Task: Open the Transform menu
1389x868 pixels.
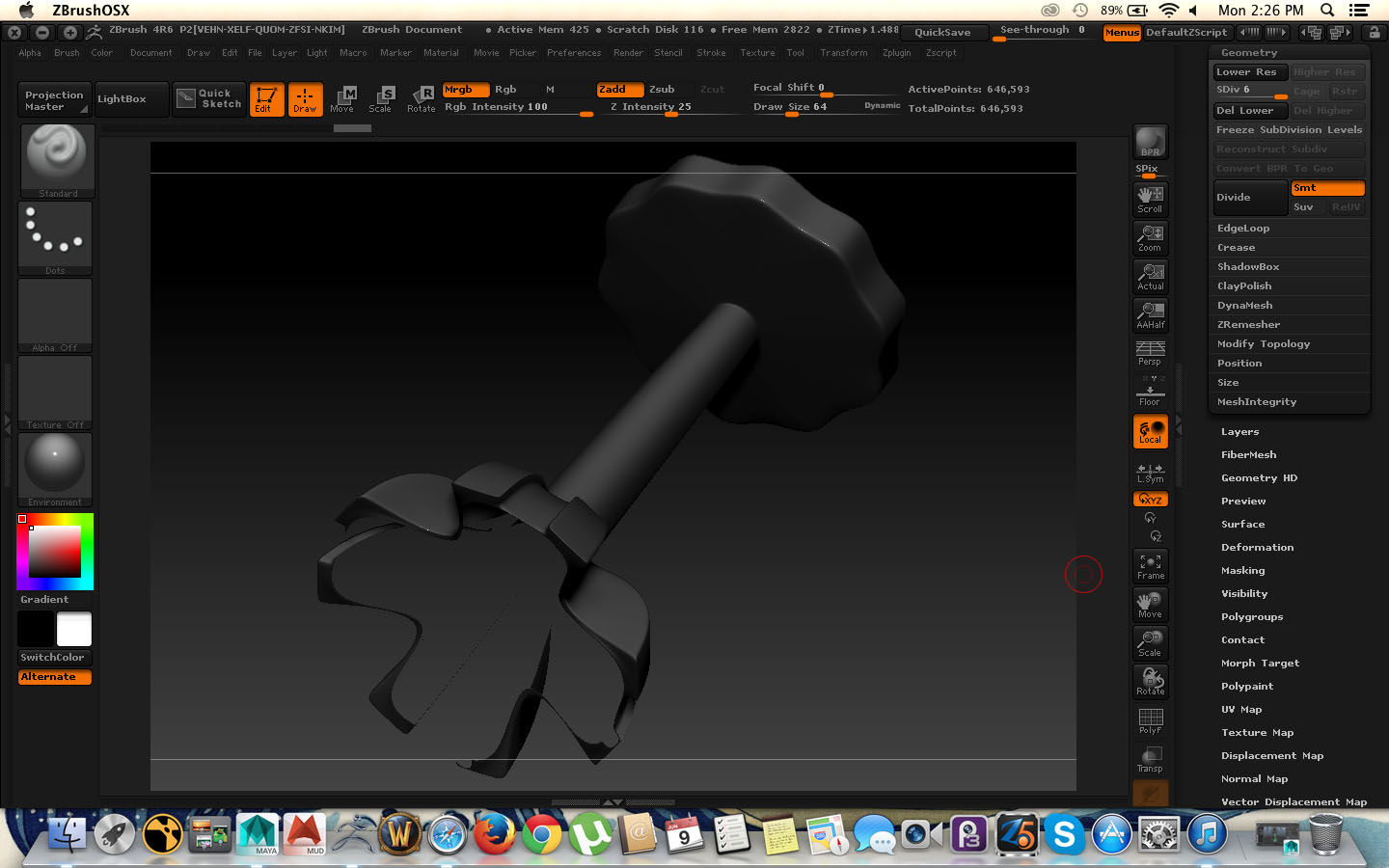Action: (x=843, y=53)
